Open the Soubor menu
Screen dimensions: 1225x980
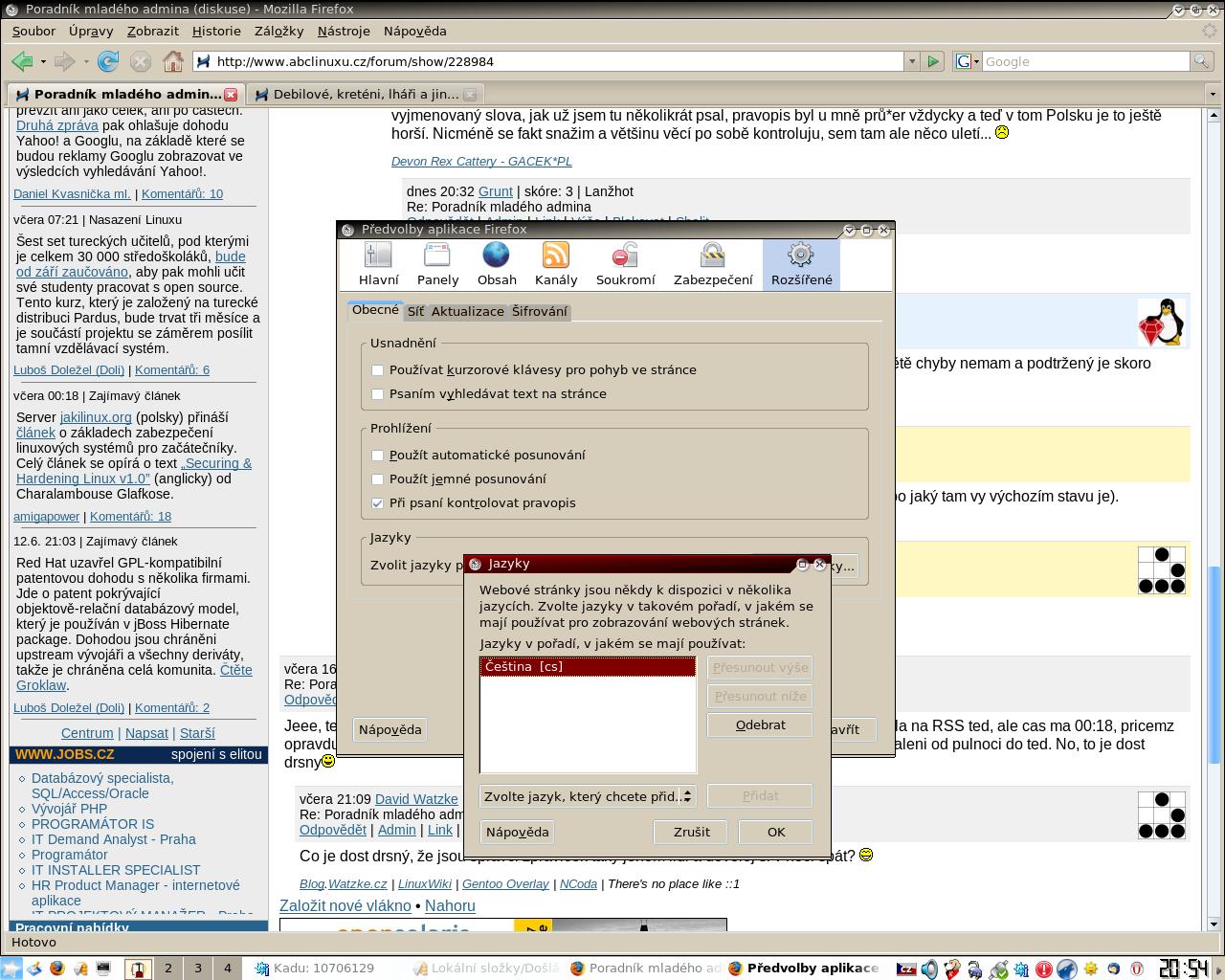pyautogui.click(x=33, y=31)
